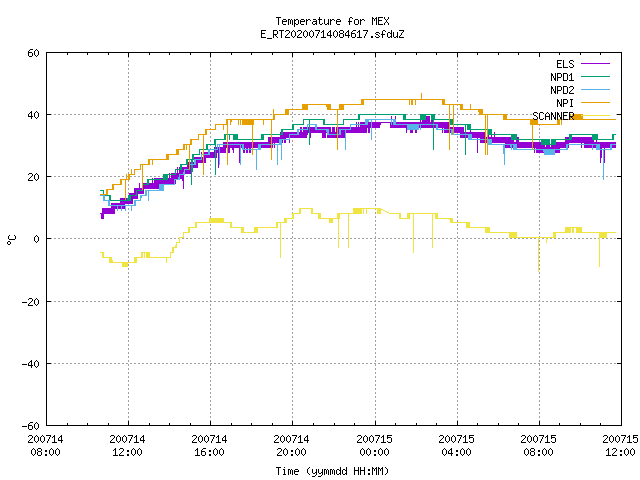This screenshot has height=480, width=640.
Task: Click the ELS legend label
Action: [565, 64]
